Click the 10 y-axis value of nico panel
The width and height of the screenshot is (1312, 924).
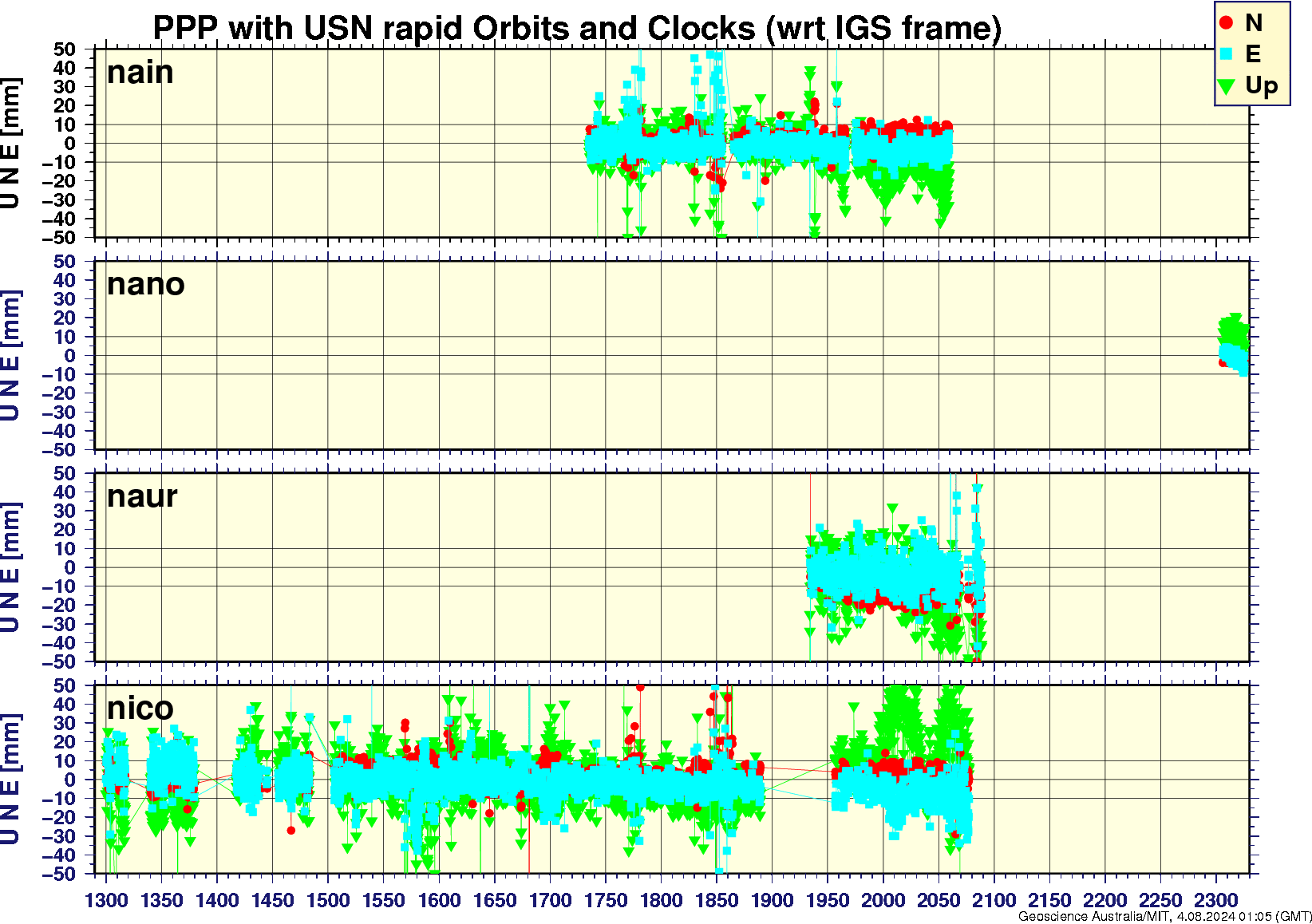[x=65, y=761]
